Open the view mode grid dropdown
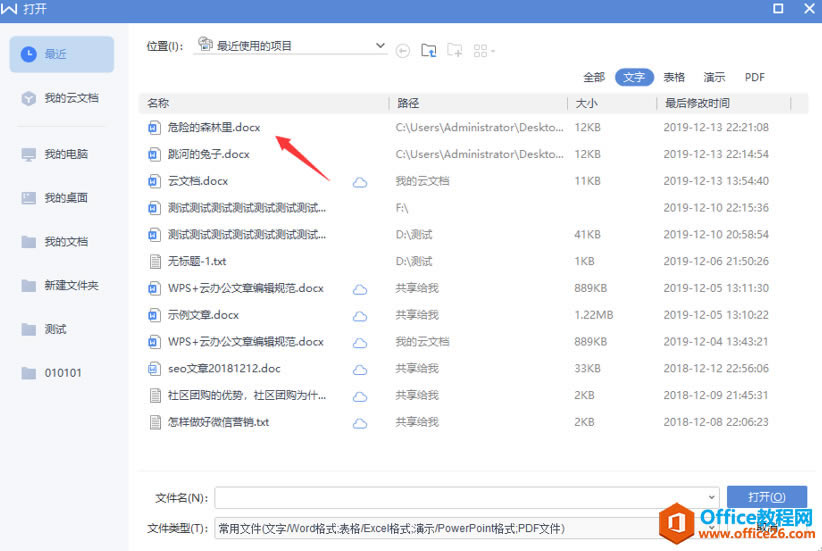Image resolution: width=822 pixels, height=551 pixels. coord(484,51)
